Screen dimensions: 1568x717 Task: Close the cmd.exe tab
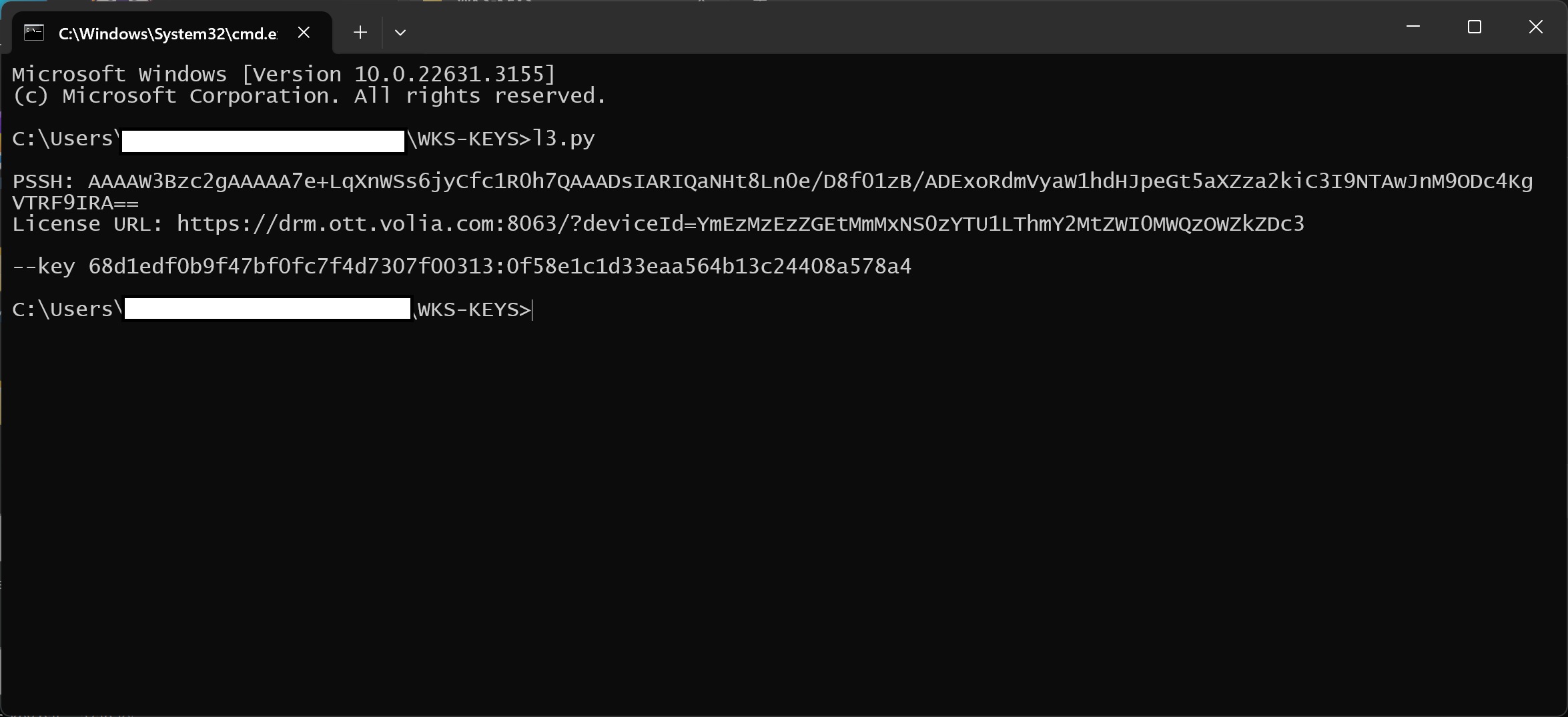pos(304,32)
